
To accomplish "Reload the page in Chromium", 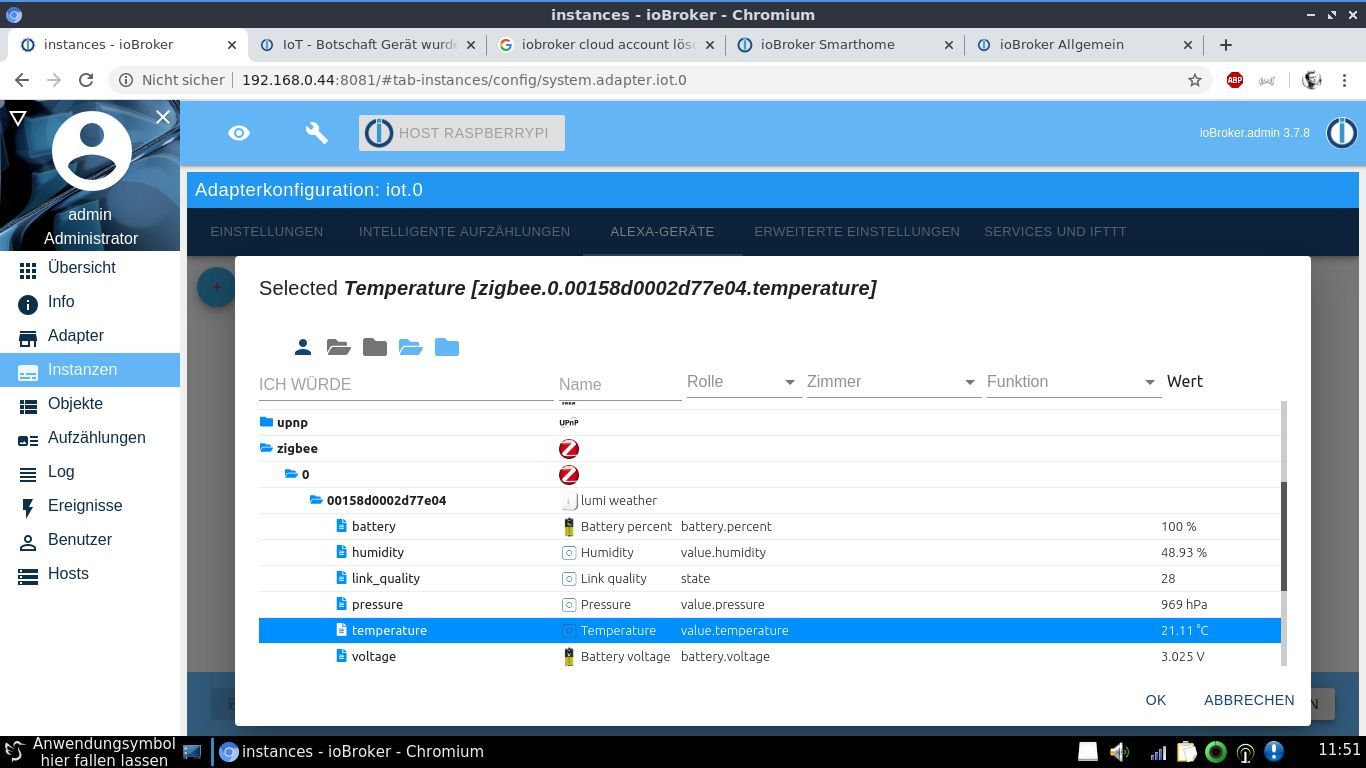I will click(x=86, y=80).
